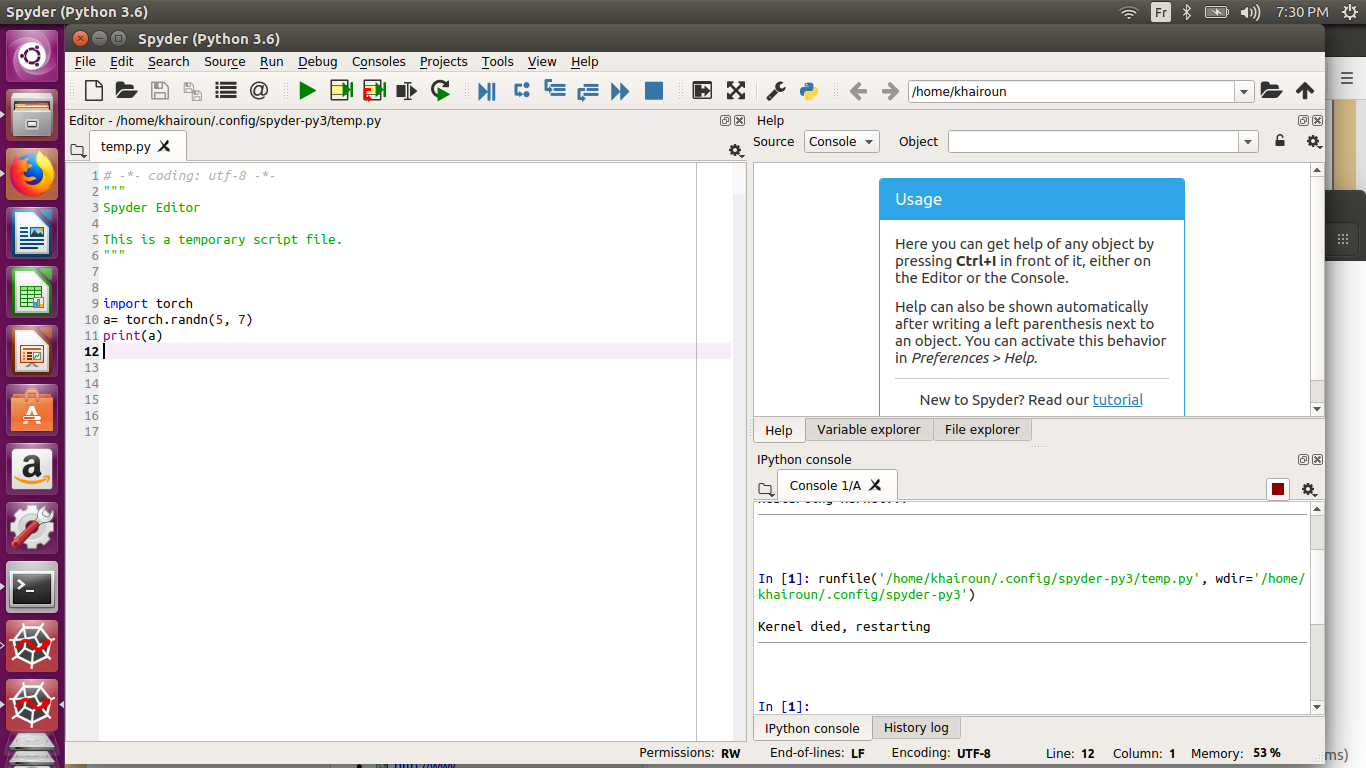Select the File explorer tab
The width and height of the screenshot is (1366, 768).
coord(982,430)
